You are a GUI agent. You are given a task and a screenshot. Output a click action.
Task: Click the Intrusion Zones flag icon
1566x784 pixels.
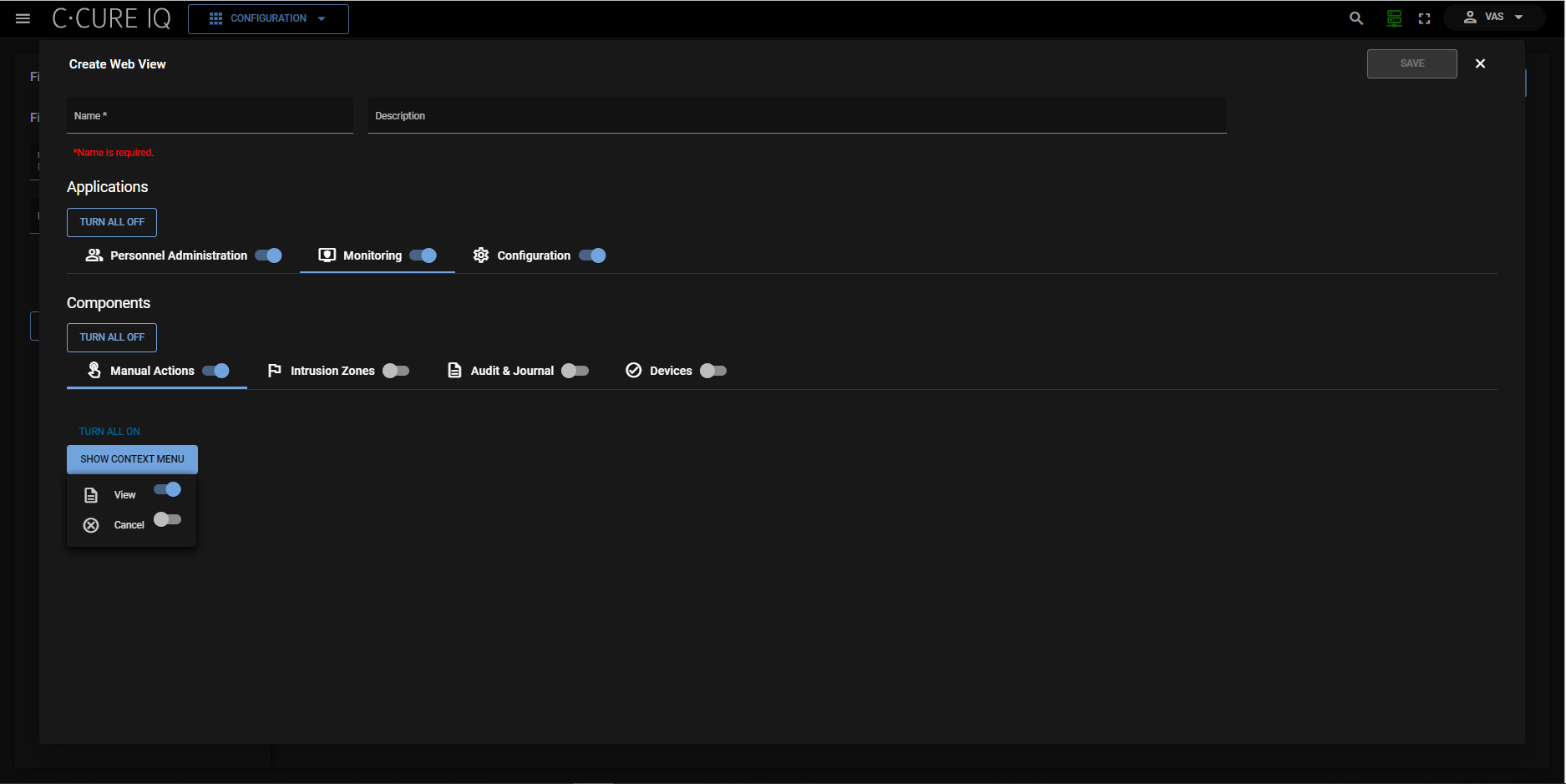tap(274, 371)
